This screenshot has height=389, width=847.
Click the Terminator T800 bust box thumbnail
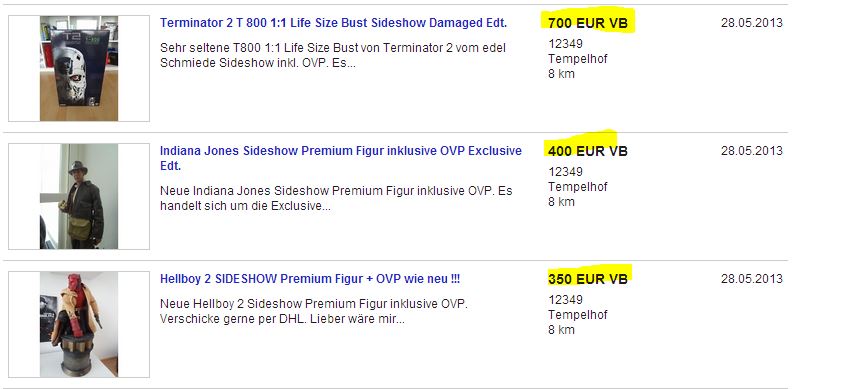pos(79,68)
